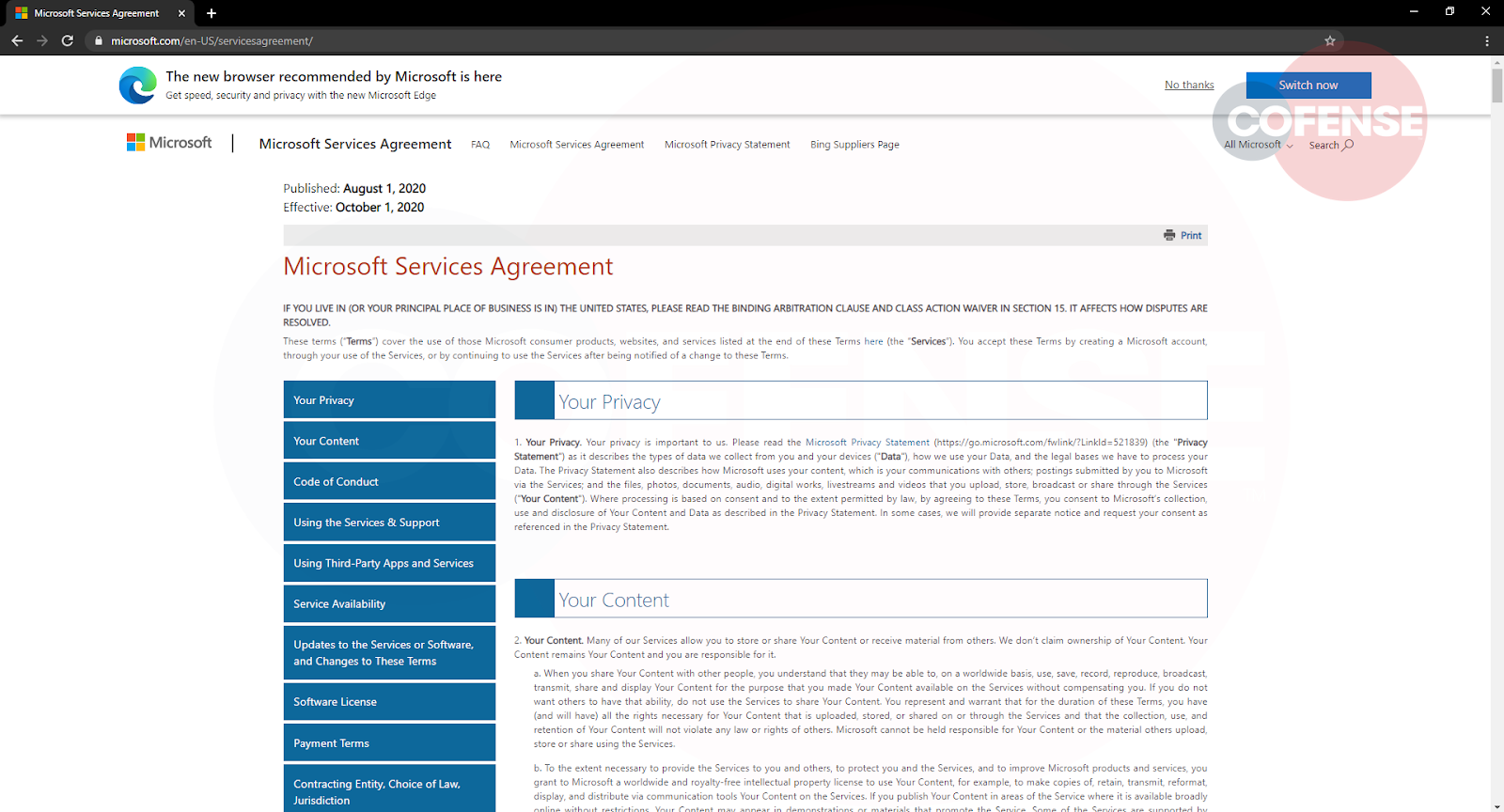This screenshot has width=1504, height=812.
Task: Go to Software License section
Action: (x=389, y=701)
